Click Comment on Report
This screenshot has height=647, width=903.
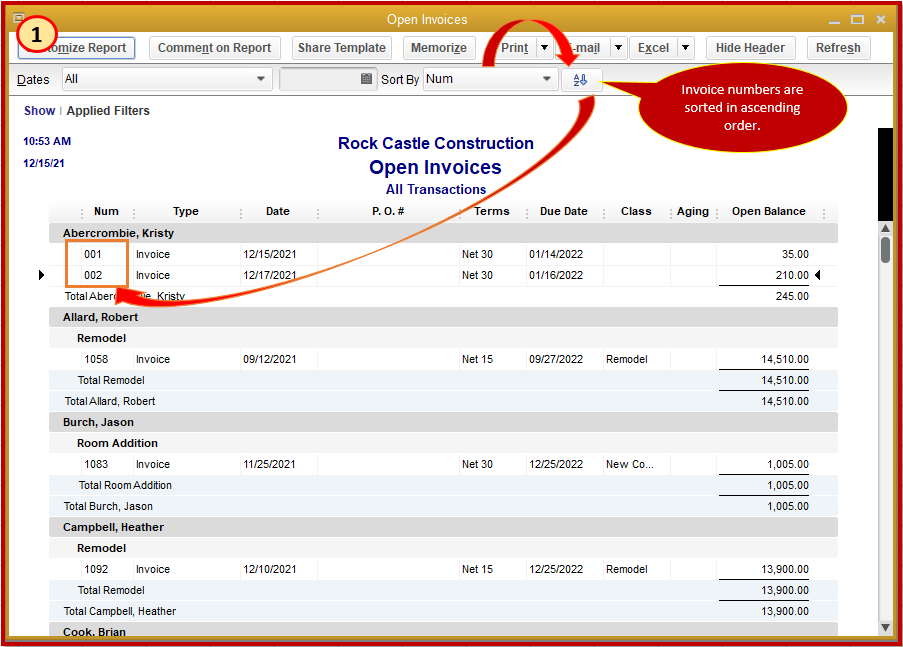coord(214,47)
